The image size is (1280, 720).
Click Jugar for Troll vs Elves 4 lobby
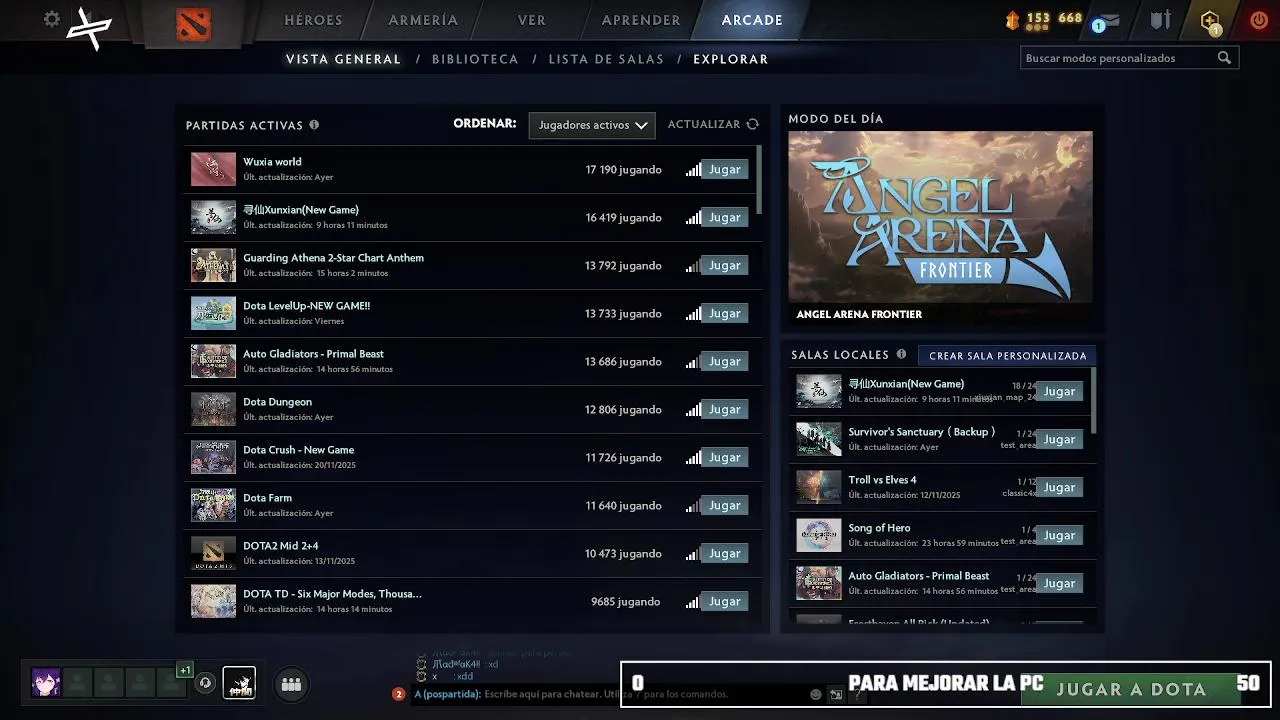[x=1059, y=487]
